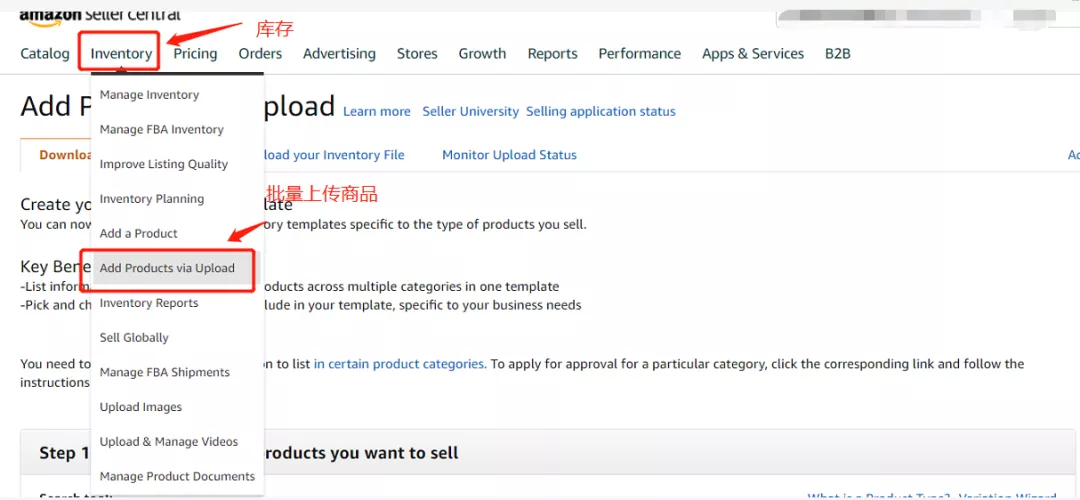Choose Add Products via Upload

click(167, 268)
